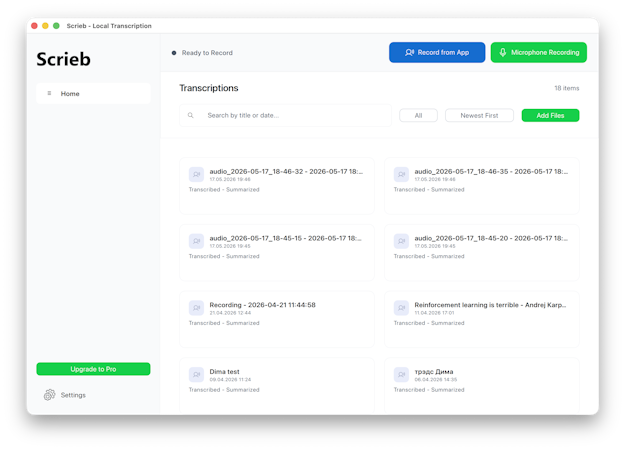This screenshot has width=625, height=450.
Task: Click the Settings gear icon
Action: (49, 395)
